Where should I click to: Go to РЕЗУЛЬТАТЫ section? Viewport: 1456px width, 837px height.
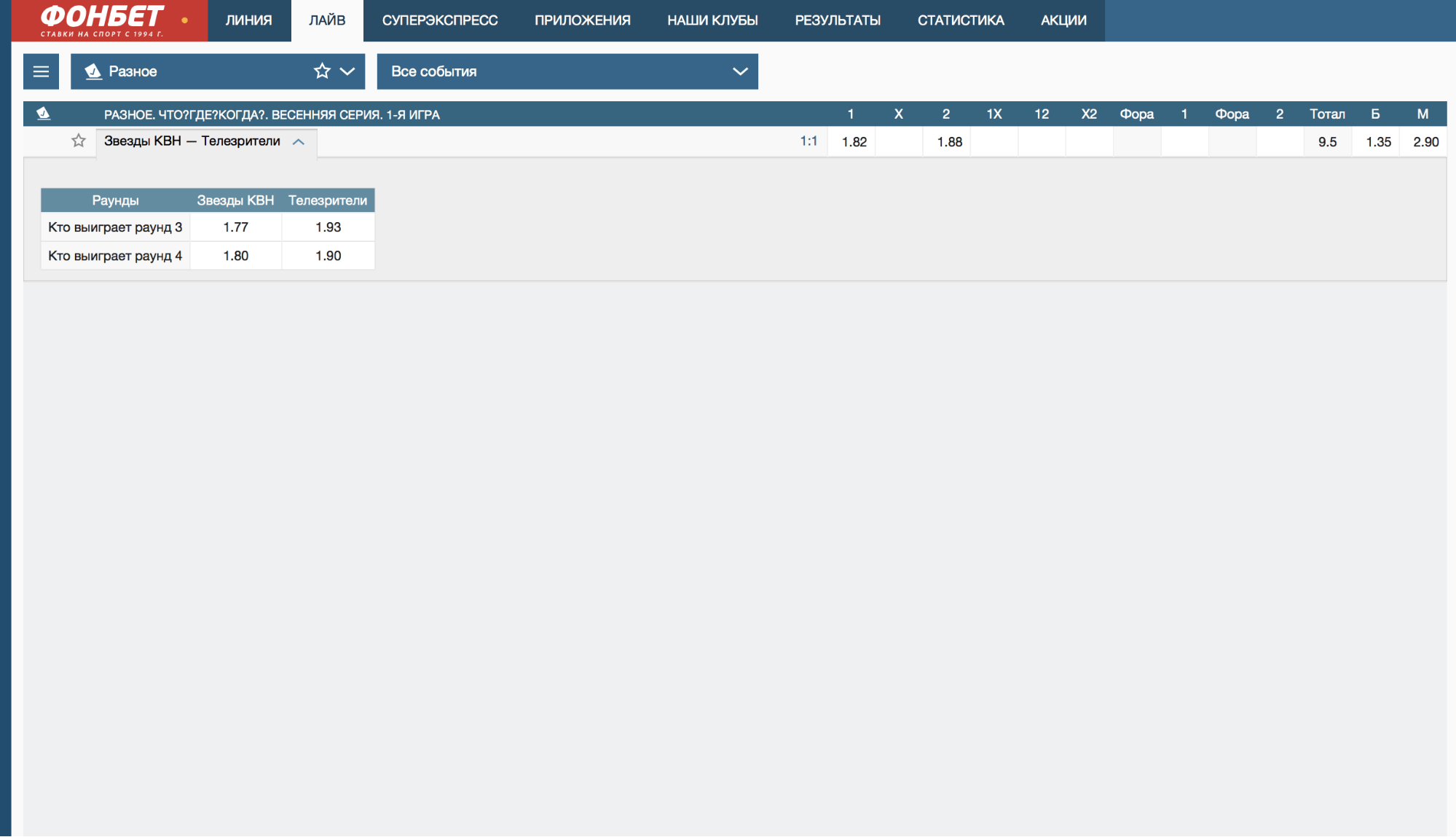pos(838,20)
